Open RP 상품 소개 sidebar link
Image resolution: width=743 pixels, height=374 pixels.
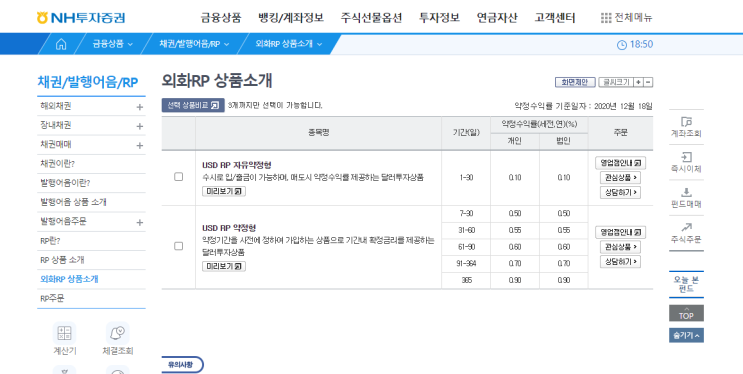click(62, 260)
